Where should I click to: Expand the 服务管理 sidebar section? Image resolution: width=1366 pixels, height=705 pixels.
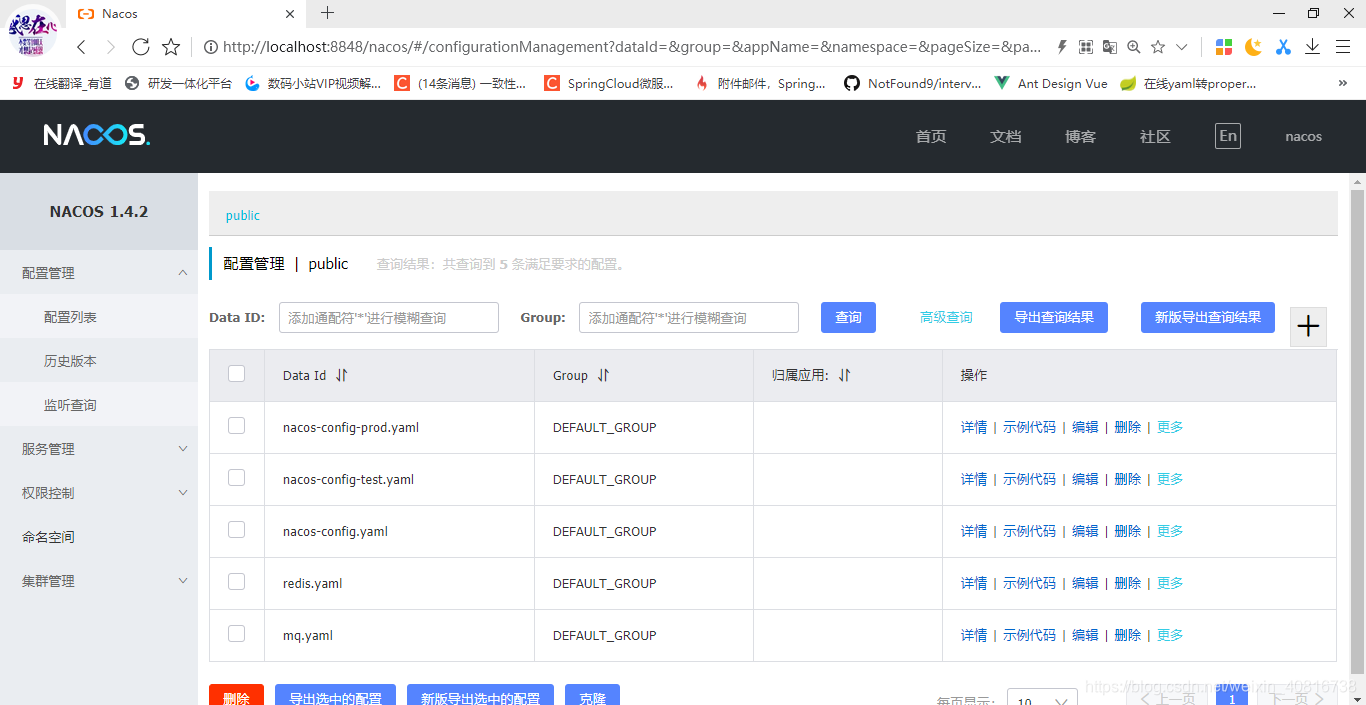click(x=99, y=449)
